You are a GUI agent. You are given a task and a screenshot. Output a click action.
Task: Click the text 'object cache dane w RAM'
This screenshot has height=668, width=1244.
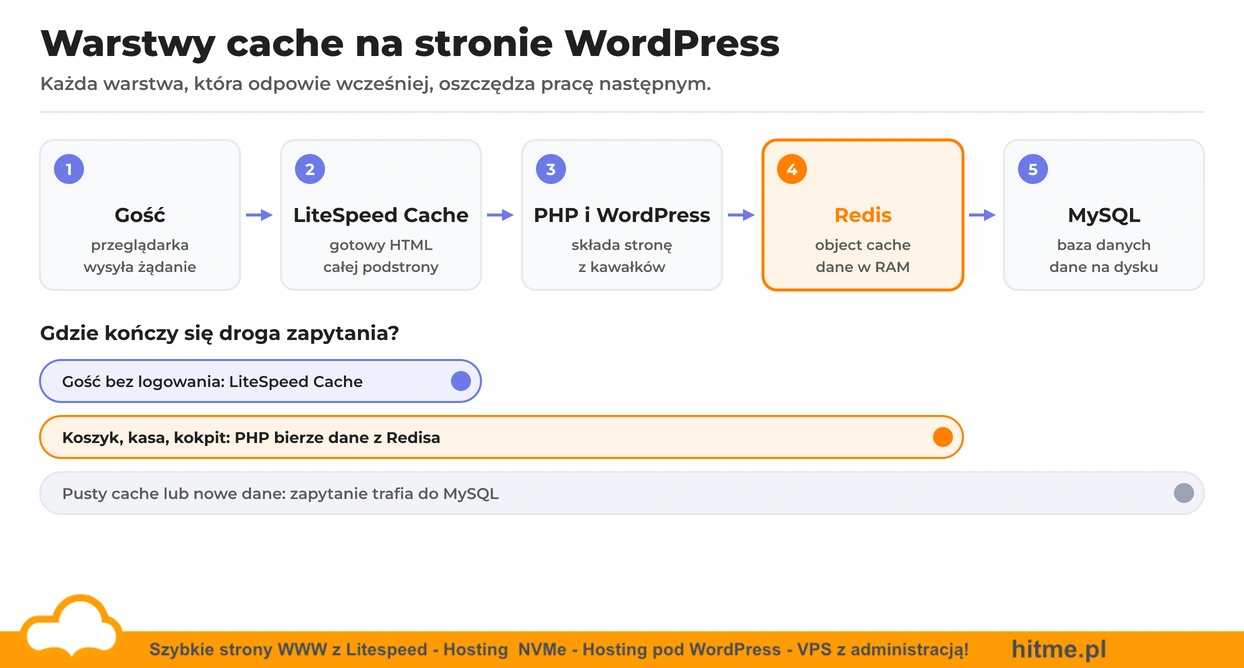pyautogui.click(x=863, y=256)
